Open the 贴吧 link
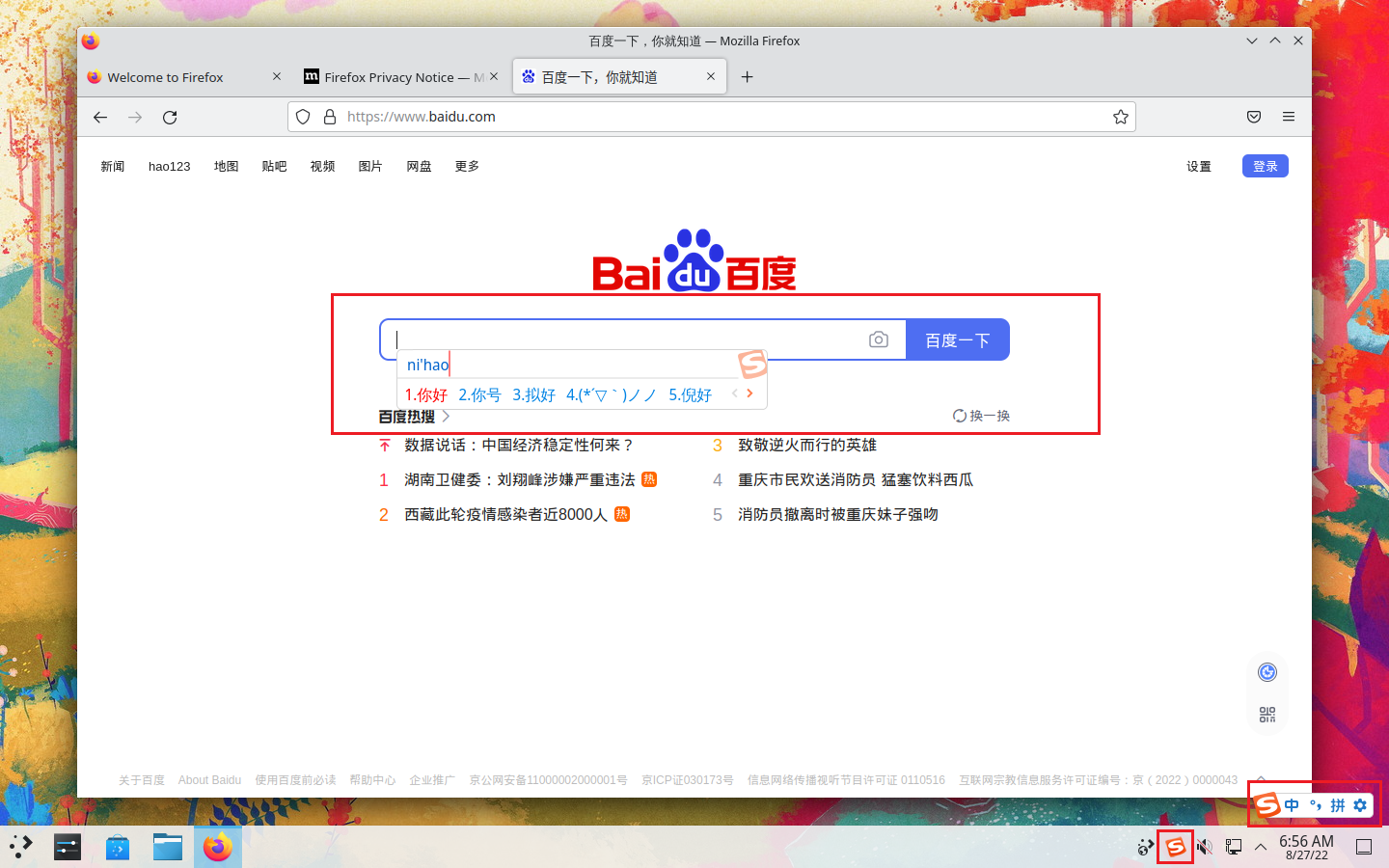The image size is (1389, 868). coord(274,166)
